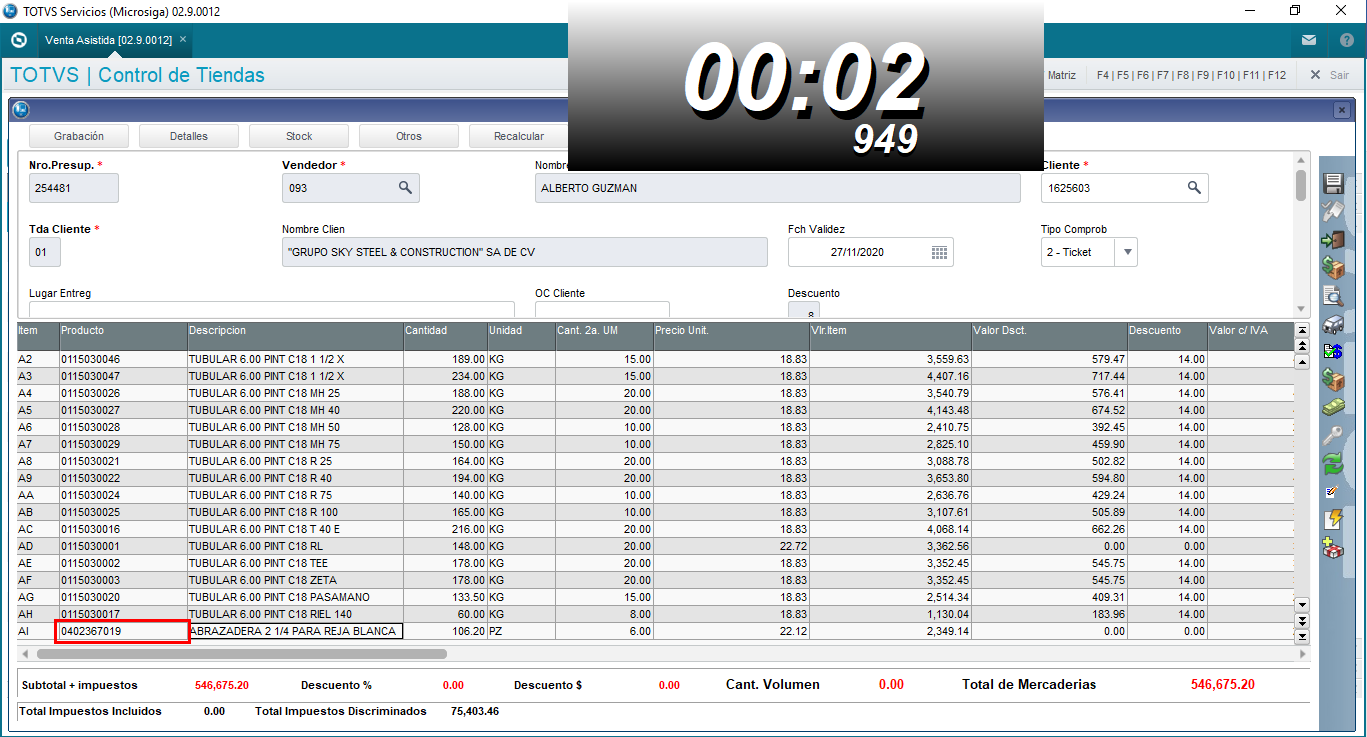Click the Detalles button
1367x737 pixels.
[x=189, y=136]
